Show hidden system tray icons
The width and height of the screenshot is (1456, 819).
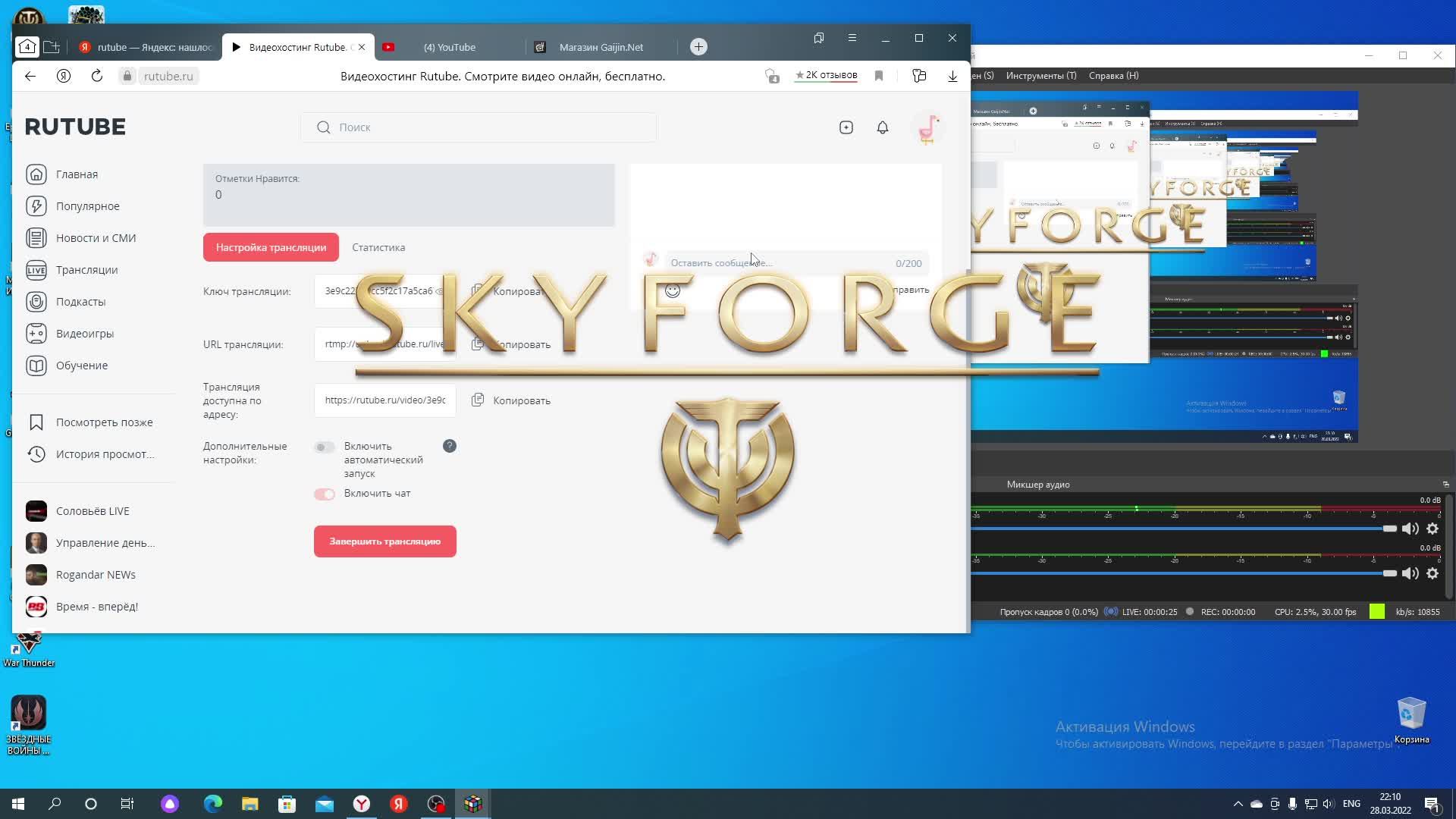pyautogui.click(x=1238, y=804)
